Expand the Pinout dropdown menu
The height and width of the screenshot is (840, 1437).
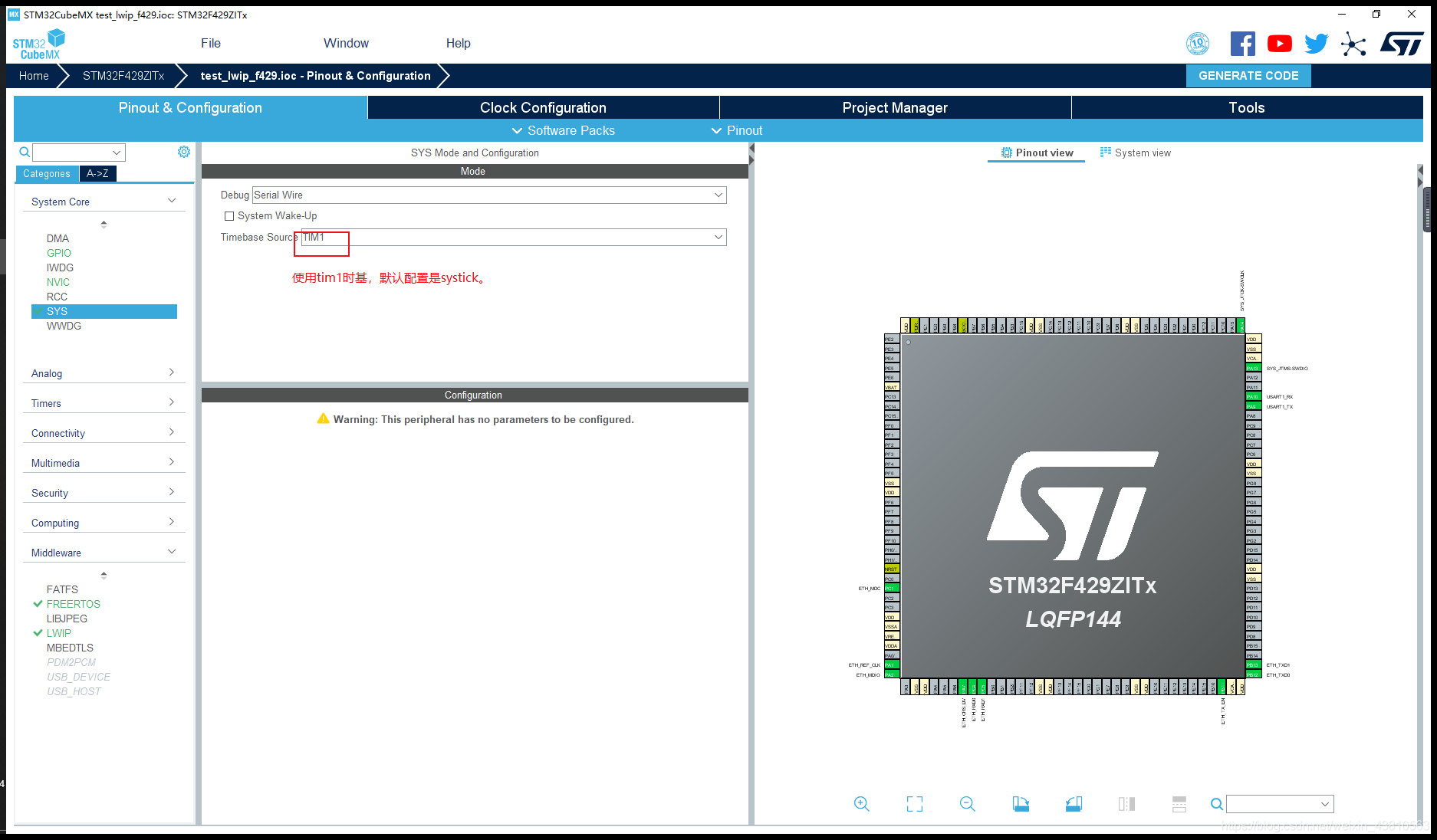[736, 130]
